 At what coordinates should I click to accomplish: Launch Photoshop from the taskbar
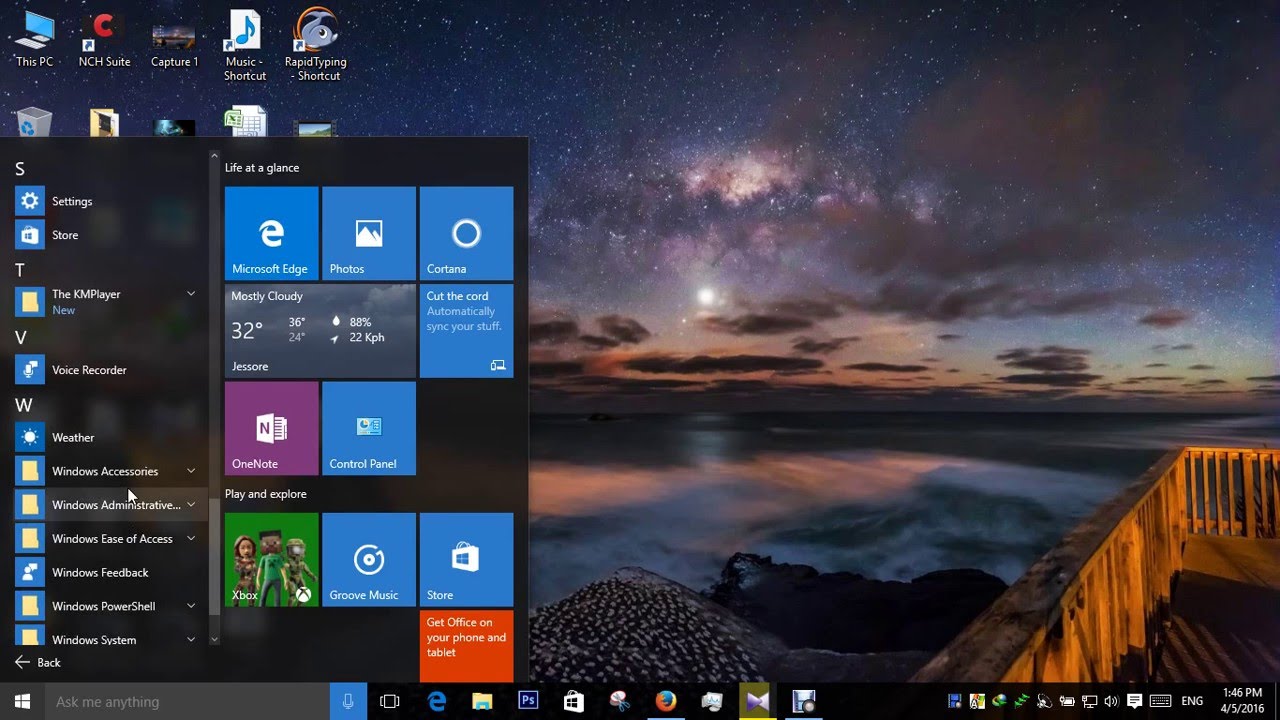[528, 701]
